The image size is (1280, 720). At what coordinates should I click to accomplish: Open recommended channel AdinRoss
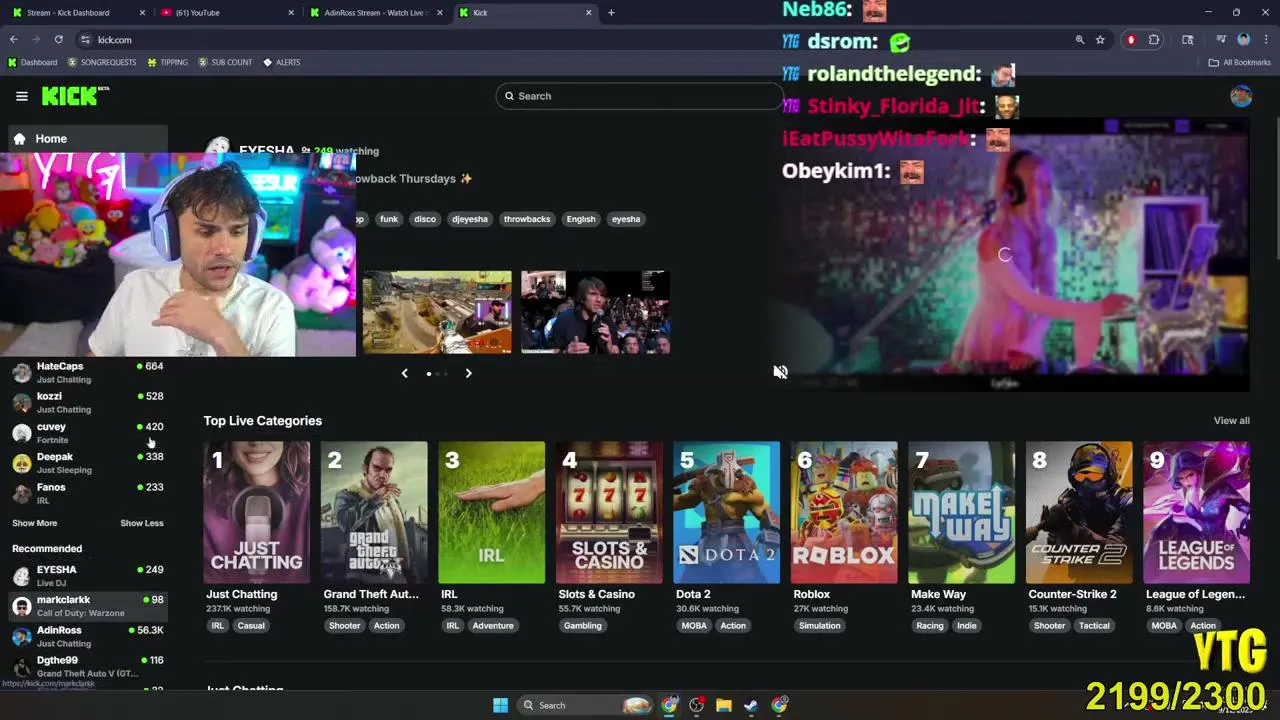coord(87,636)
